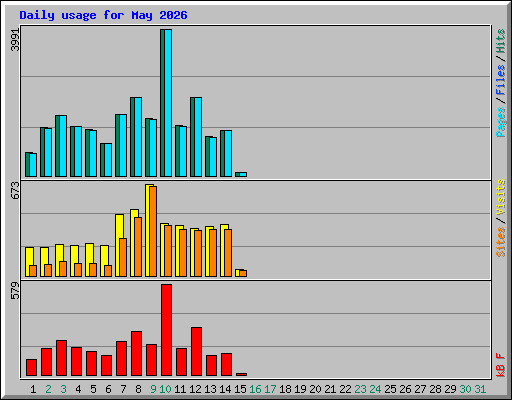Click the tallest cyan hits bar for day 10

[168, 103]
